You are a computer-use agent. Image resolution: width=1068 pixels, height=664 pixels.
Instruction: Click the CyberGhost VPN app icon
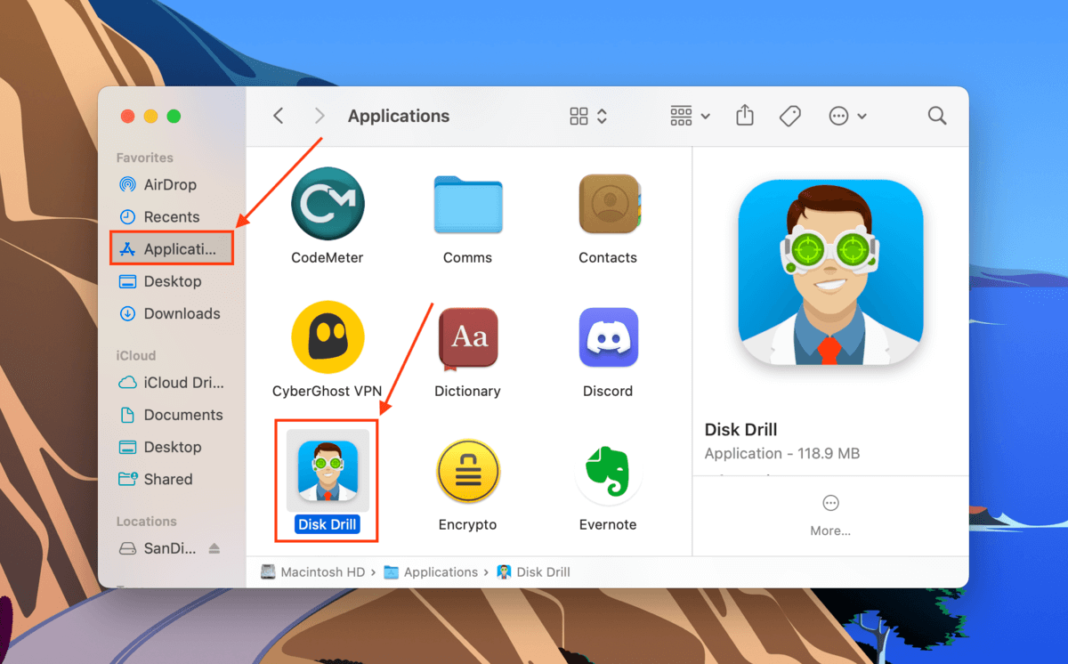[327, 339]
